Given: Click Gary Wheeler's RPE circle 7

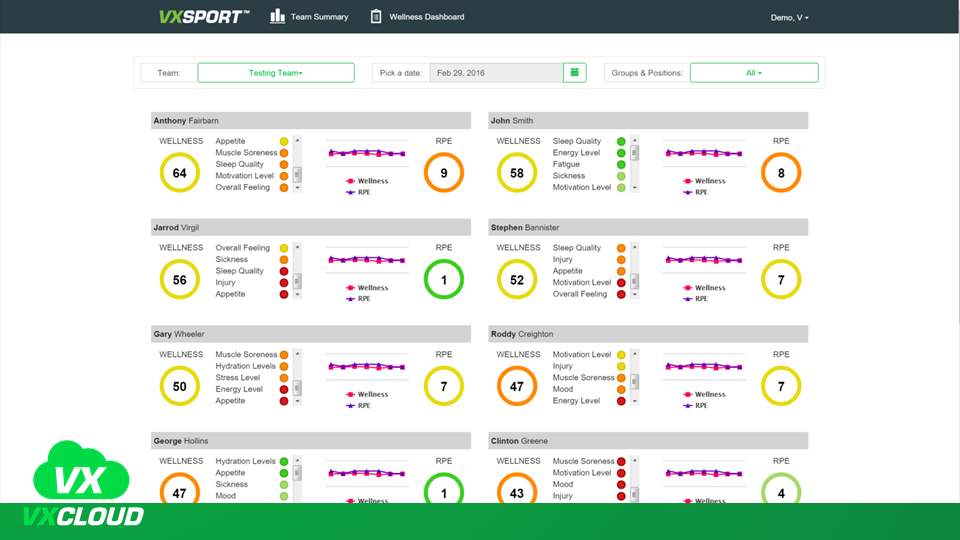Looking at the screenshot, I should [444, 386].
